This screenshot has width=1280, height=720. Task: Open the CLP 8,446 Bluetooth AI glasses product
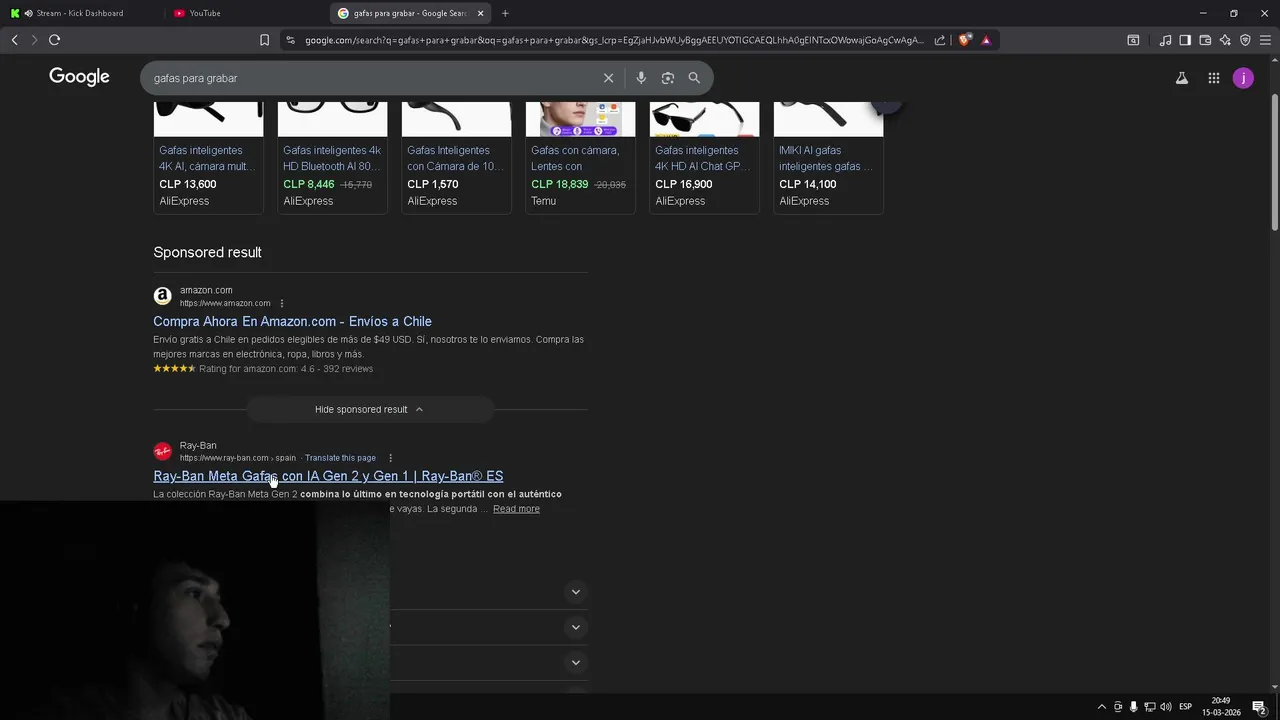(332, 157)
